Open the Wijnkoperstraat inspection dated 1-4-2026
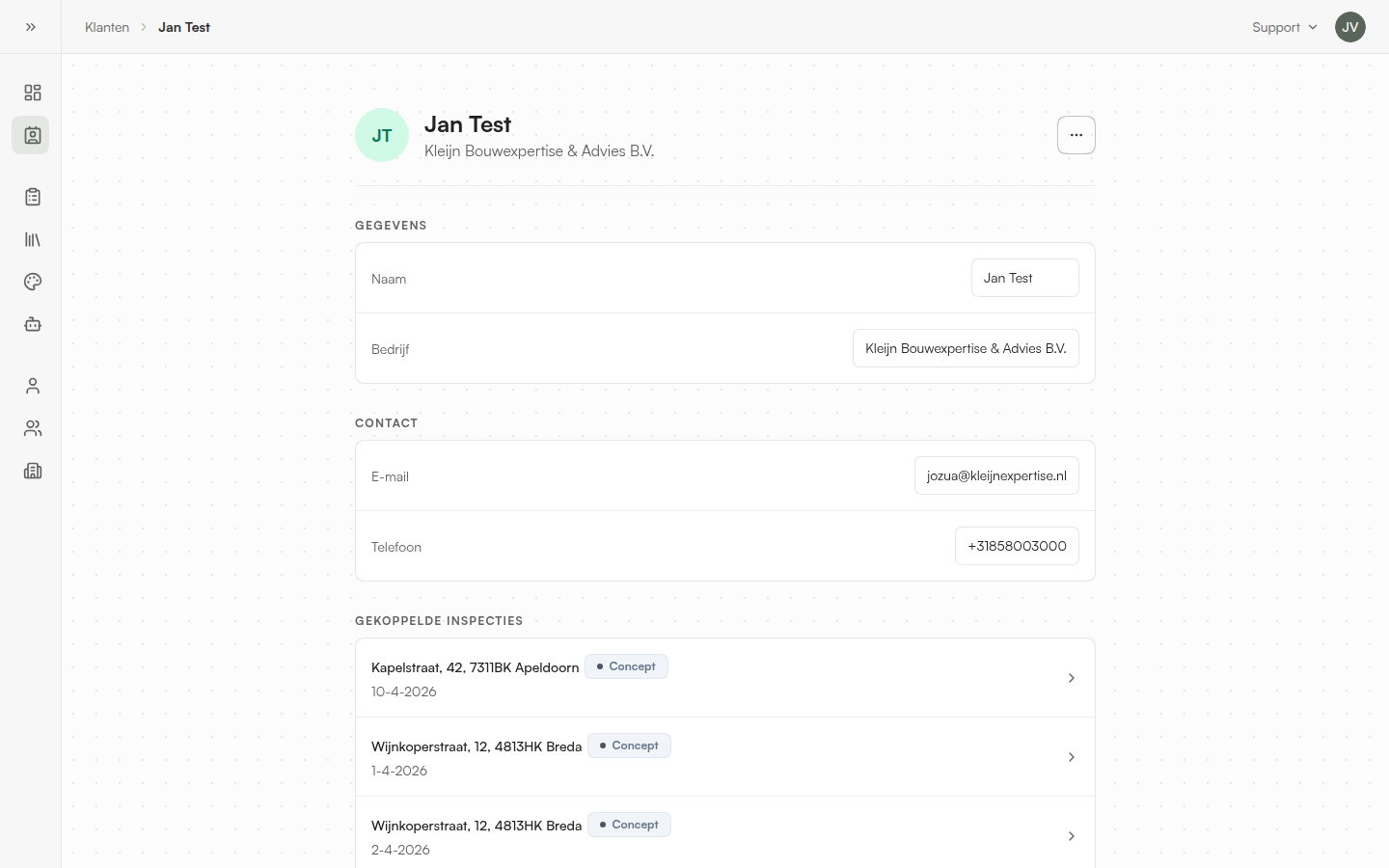Image resolution: width=1389 pixels, height=868 pixels. 725,757
